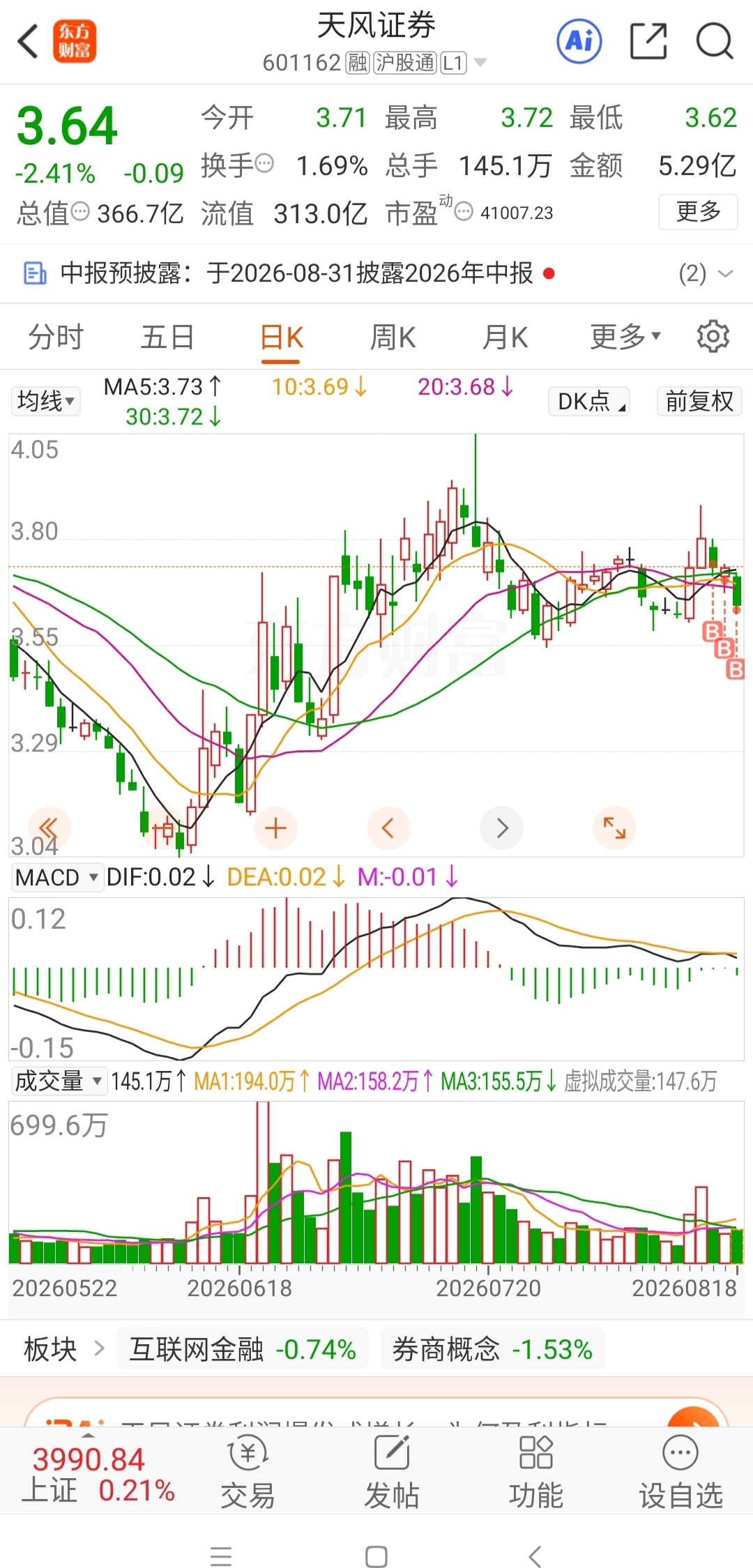753x1568 pixels.
Task: Open 券商概念 sector link
Action: pyautogui.click(x=492, y=1349)
